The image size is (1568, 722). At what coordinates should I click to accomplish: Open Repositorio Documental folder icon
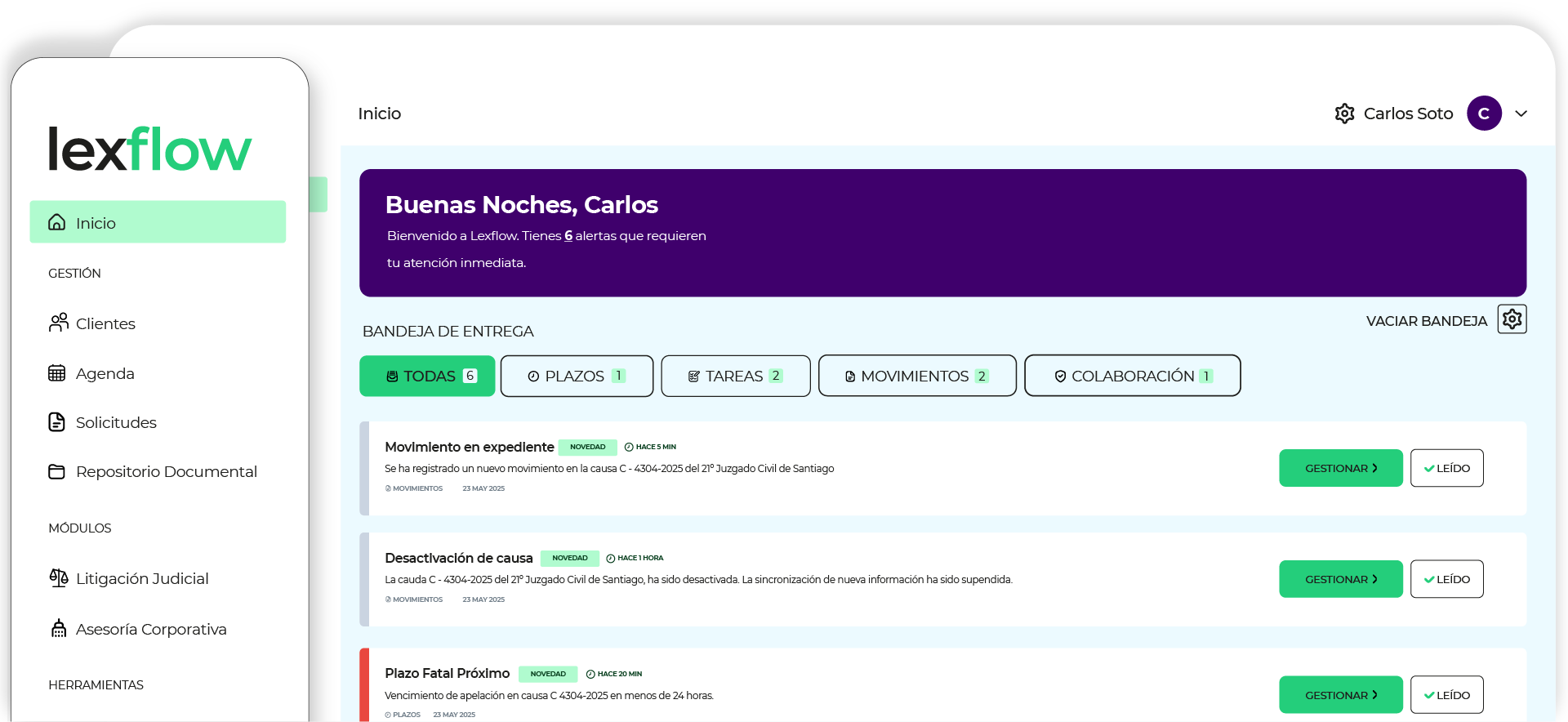tap(57, 472)
